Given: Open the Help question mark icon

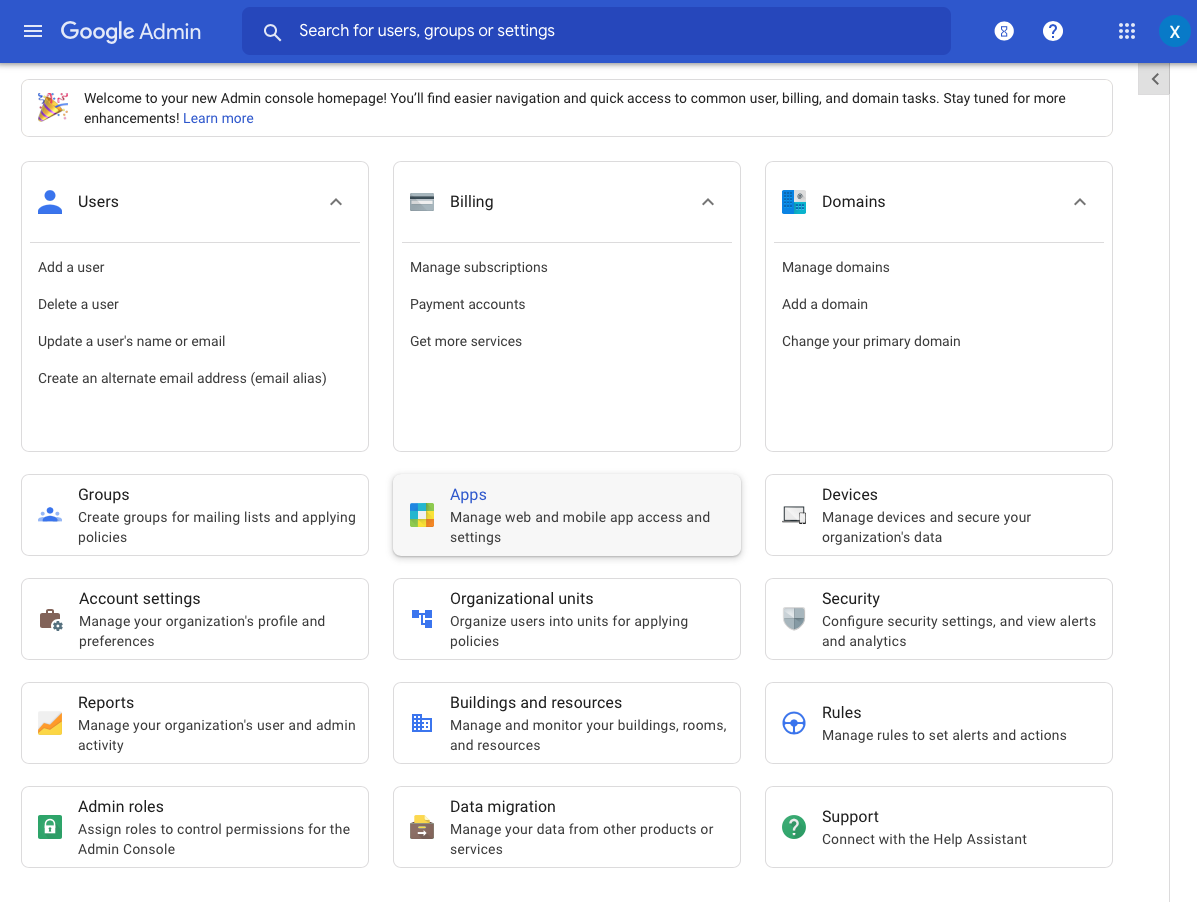Looking at the screenshot, I should point(1053,31).
